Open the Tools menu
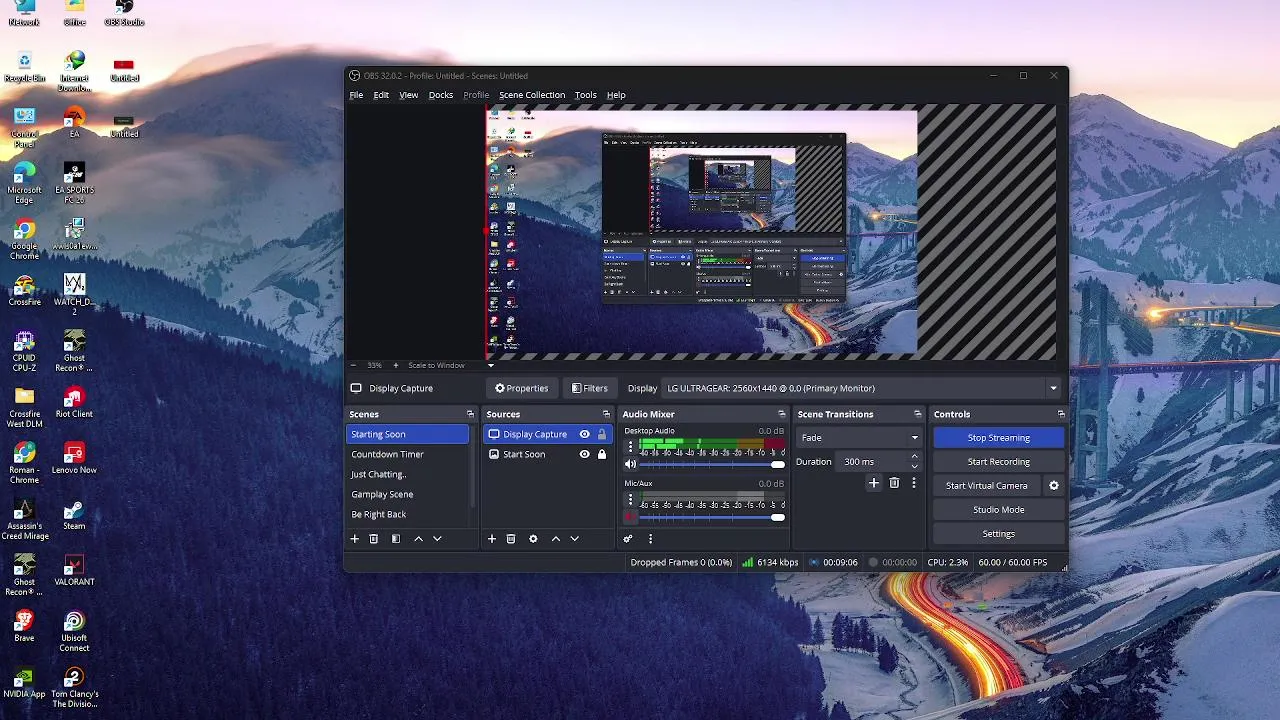 [585, 95]
